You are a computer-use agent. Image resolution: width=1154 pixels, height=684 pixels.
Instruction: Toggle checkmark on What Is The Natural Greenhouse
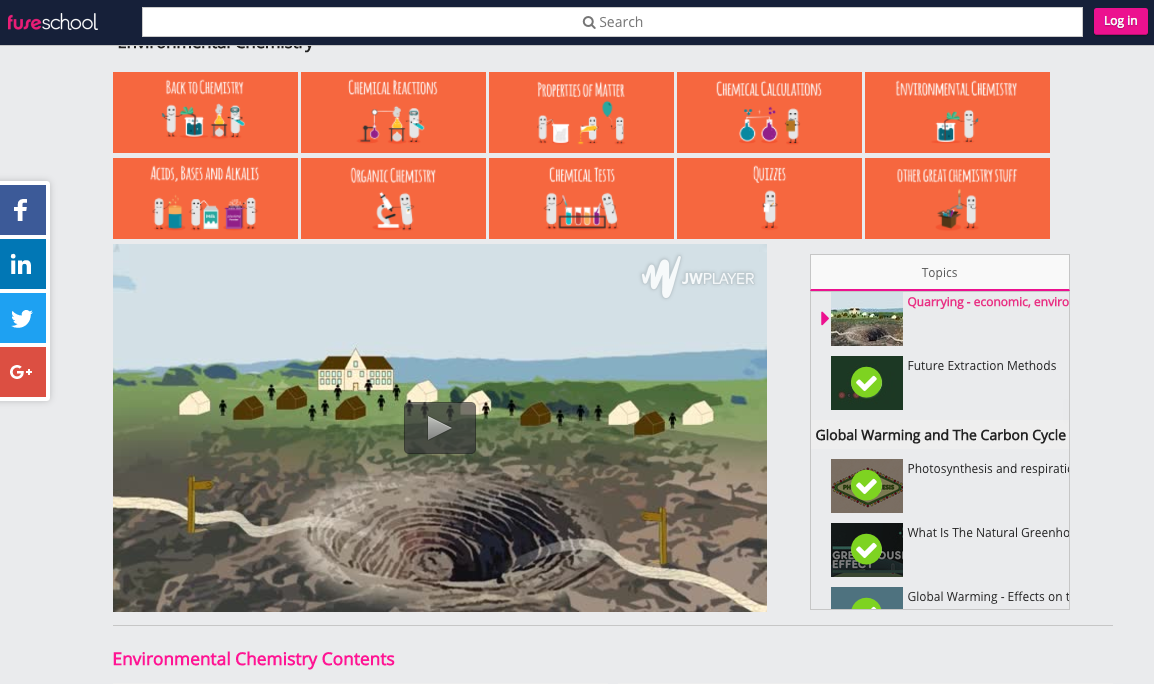[866, 550]
